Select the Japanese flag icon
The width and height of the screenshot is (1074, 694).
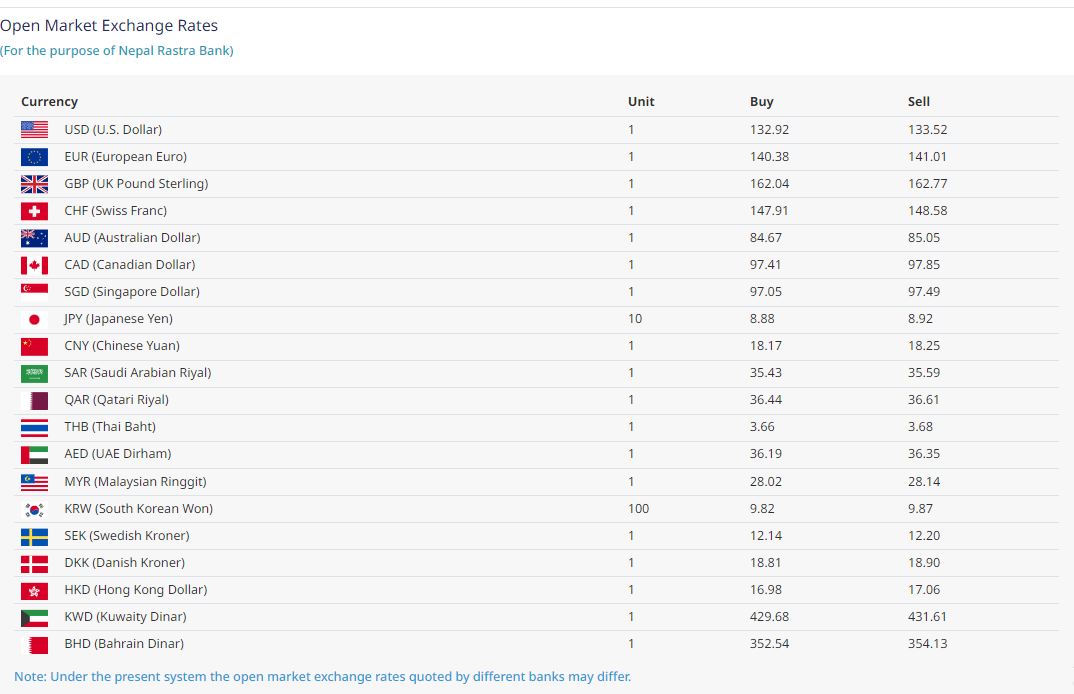[x=34, y=319]
